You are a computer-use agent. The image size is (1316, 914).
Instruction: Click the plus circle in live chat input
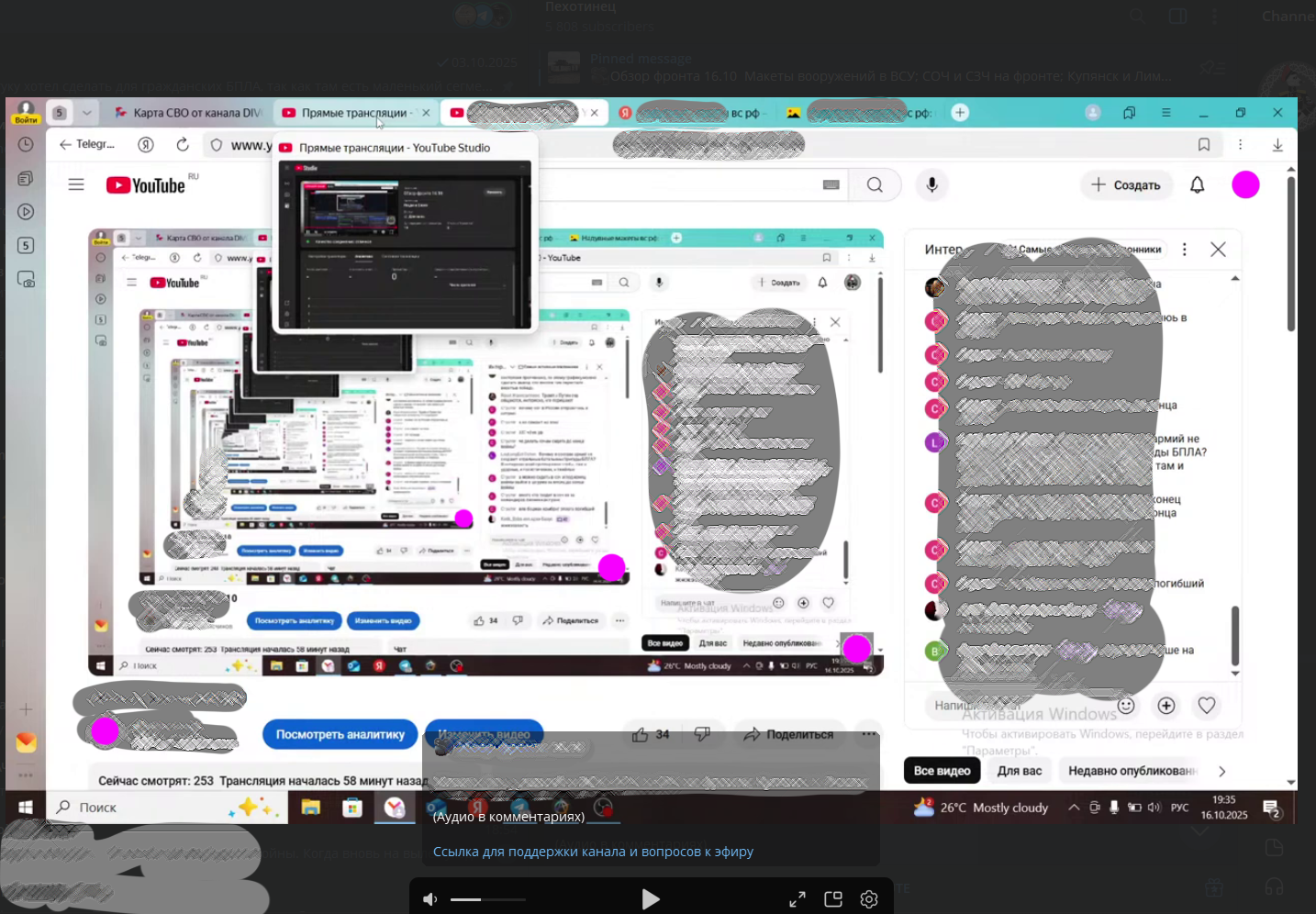coord(1166,705)
